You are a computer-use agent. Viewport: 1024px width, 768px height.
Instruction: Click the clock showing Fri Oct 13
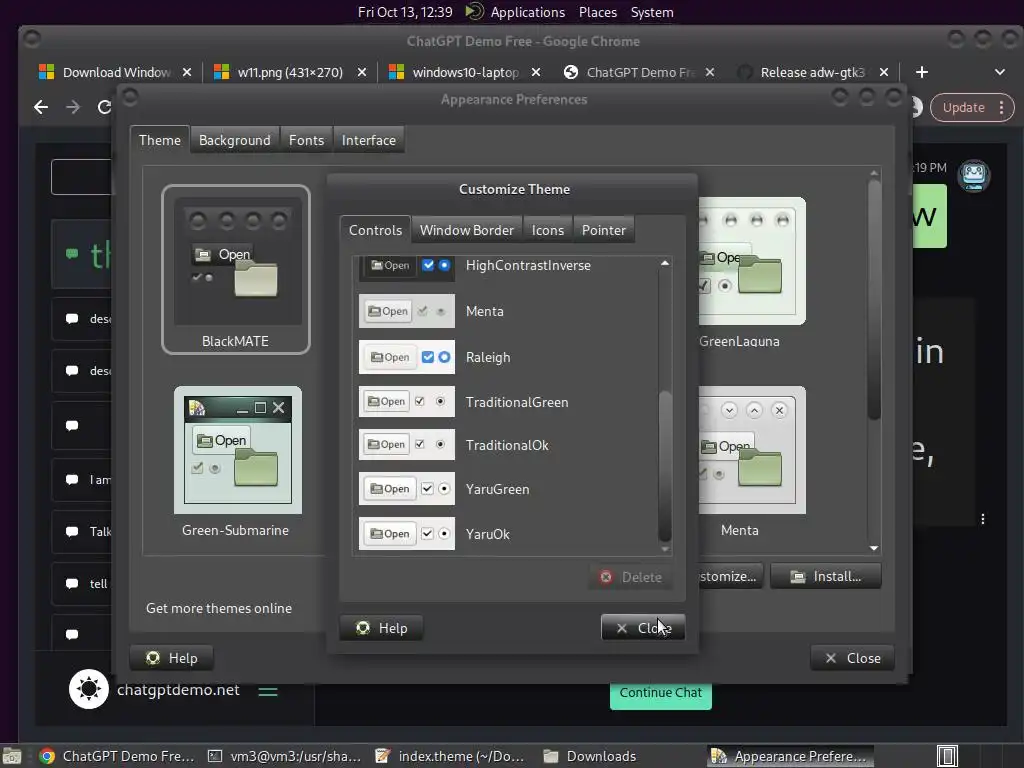coord(405,12)
